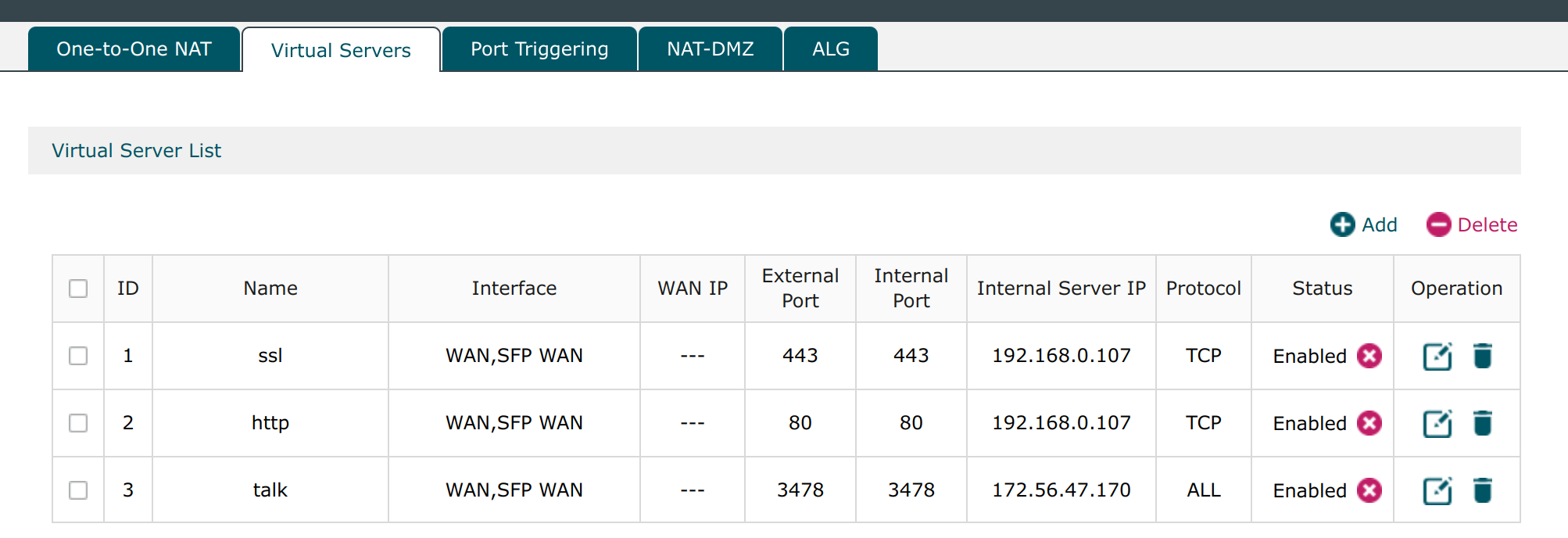
Task: Delete the ssl entry with trash icon
Action: tap(1482, 356)
